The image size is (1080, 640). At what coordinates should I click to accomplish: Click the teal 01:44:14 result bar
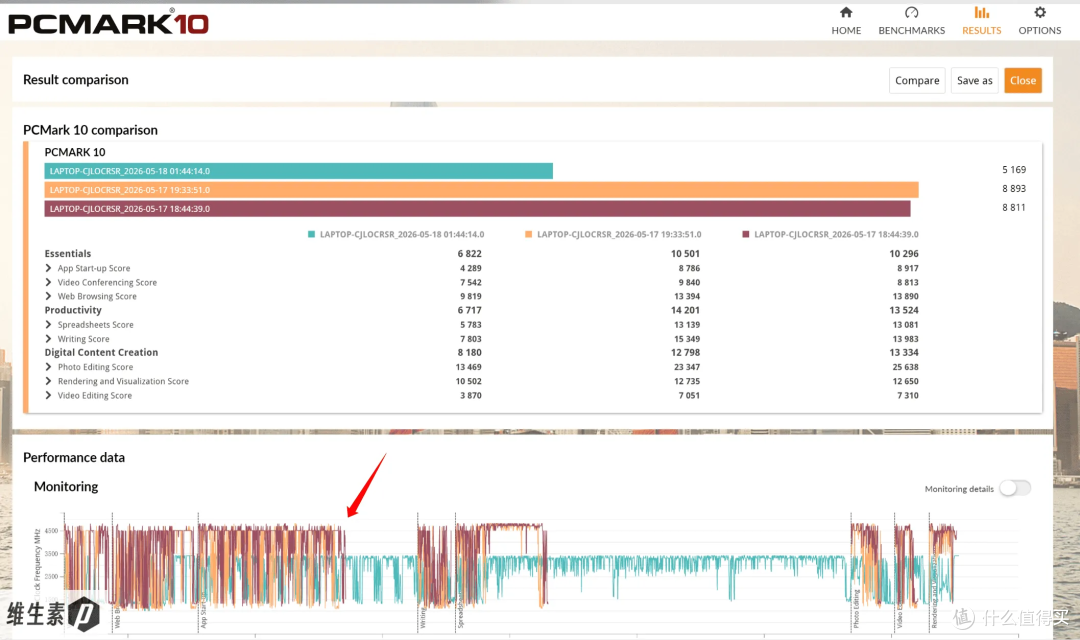(x=298, y=171)
